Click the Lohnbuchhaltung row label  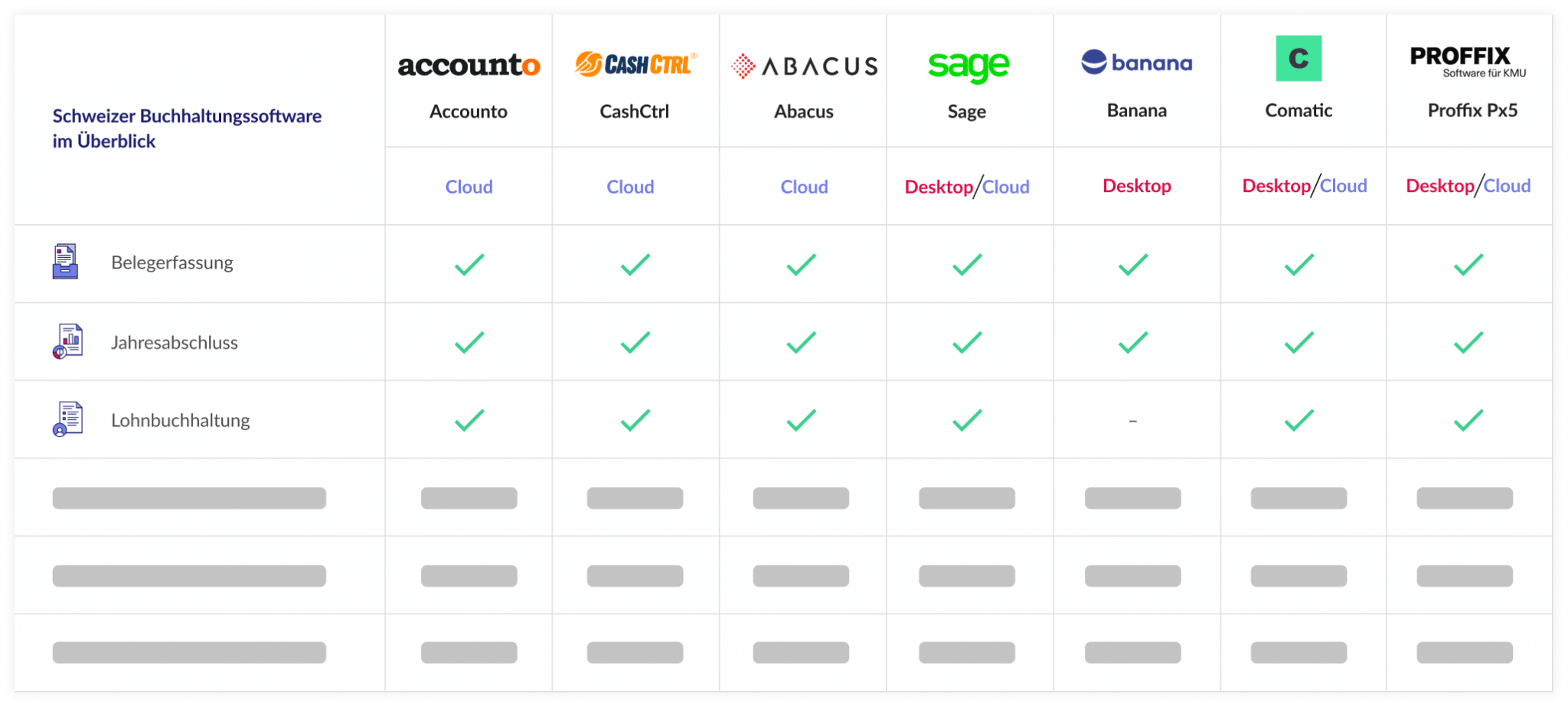coord(181,420)
